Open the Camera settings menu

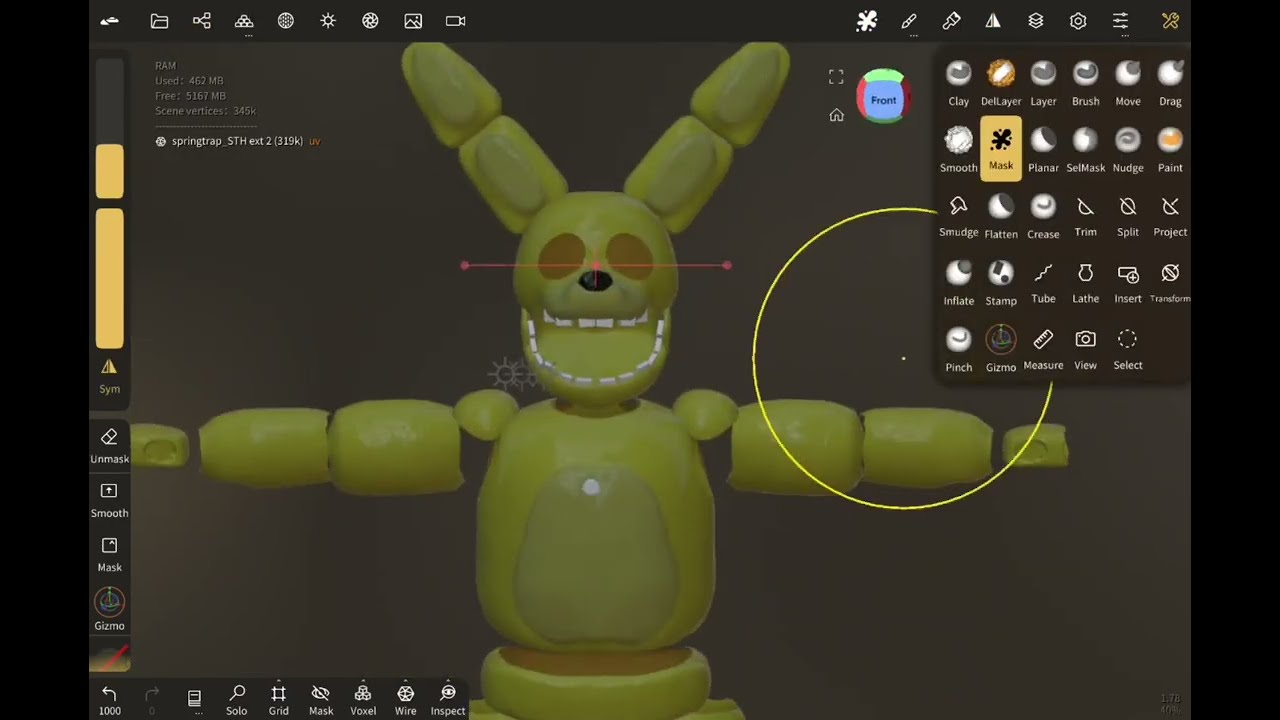click(455, 21)
